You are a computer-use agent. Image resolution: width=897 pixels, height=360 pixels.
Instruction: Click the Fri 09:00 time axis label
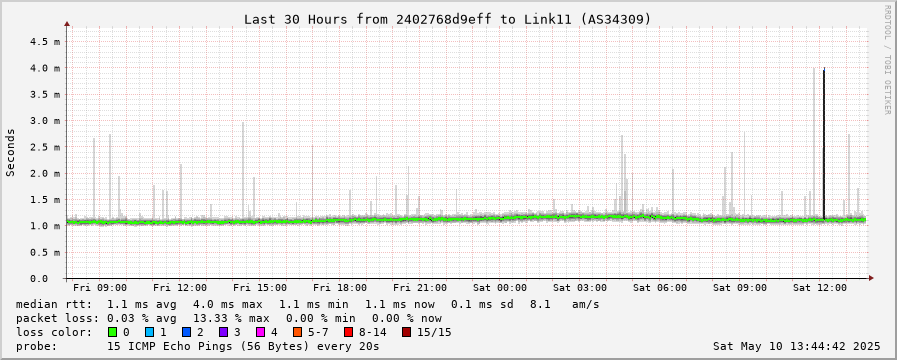click(100, 288)
